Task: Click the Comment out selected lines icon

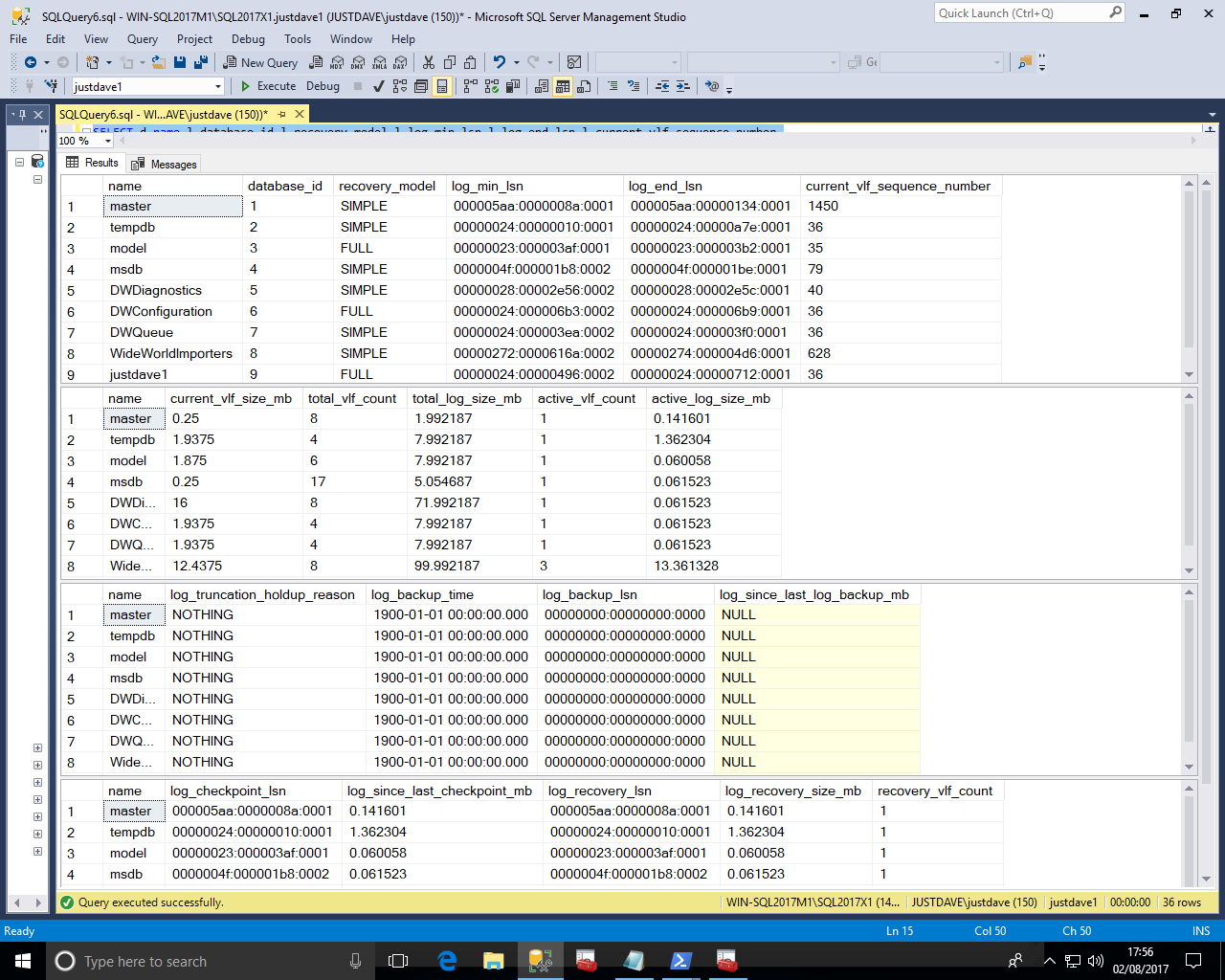Action: tap(612, 86)
